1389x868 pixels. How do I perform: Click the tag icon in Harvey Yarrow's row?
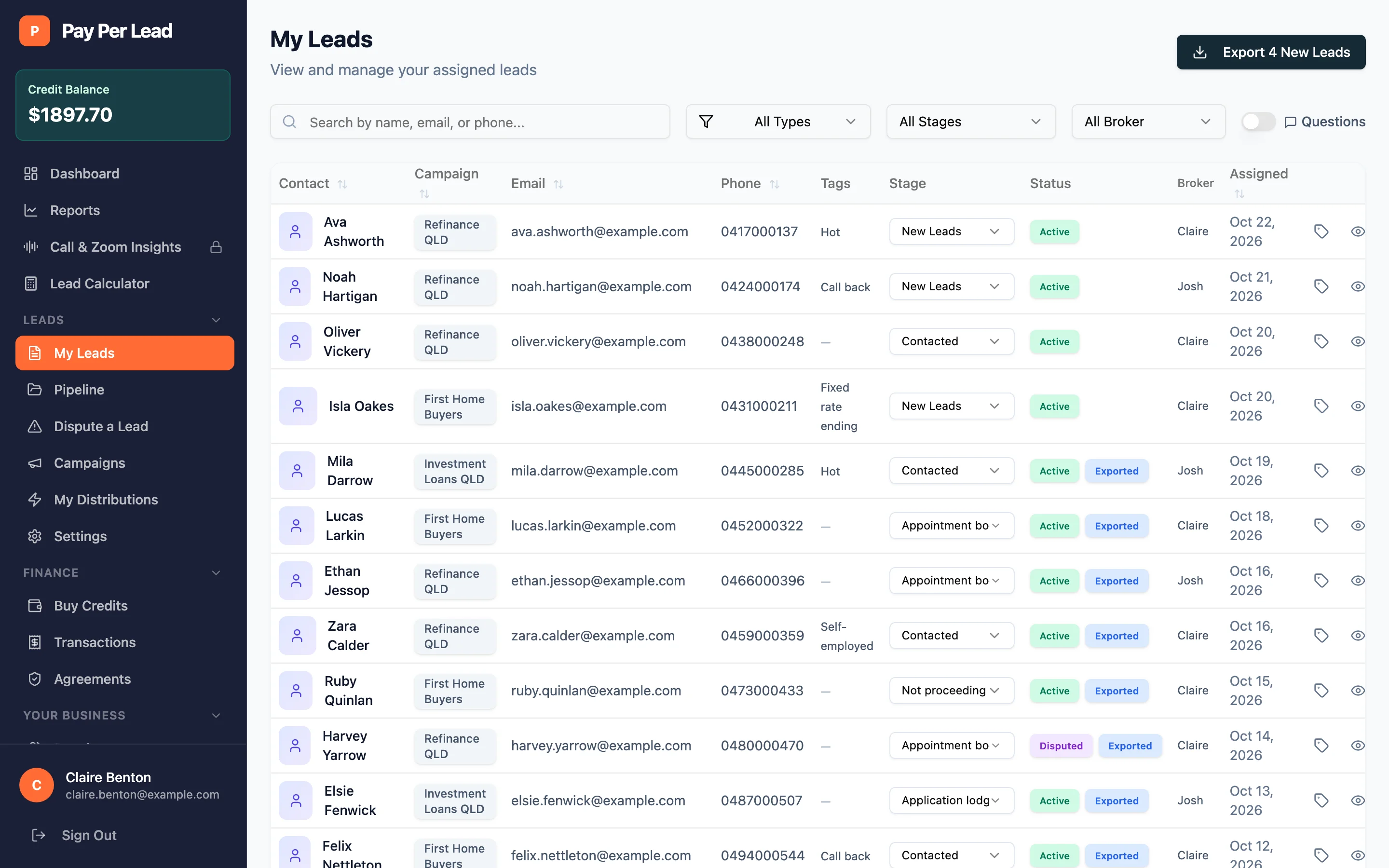(1321, 746)
